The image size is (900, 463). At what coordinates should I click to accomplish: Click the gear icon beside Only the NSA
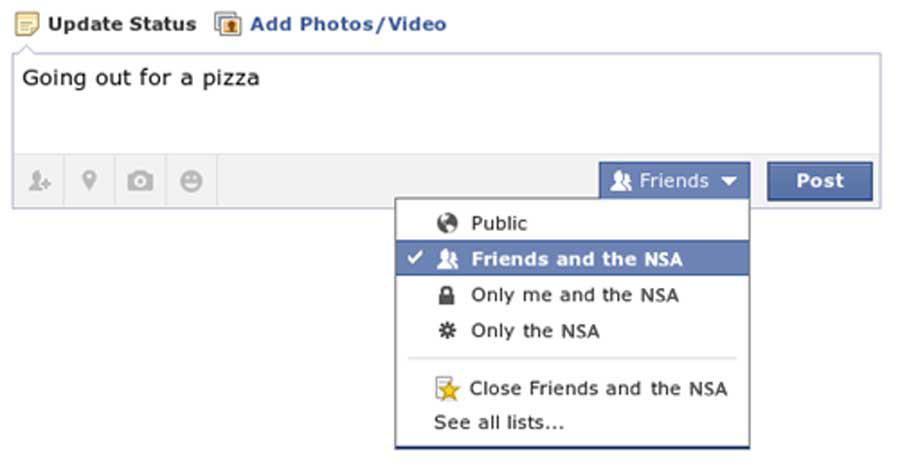point(447,331)
